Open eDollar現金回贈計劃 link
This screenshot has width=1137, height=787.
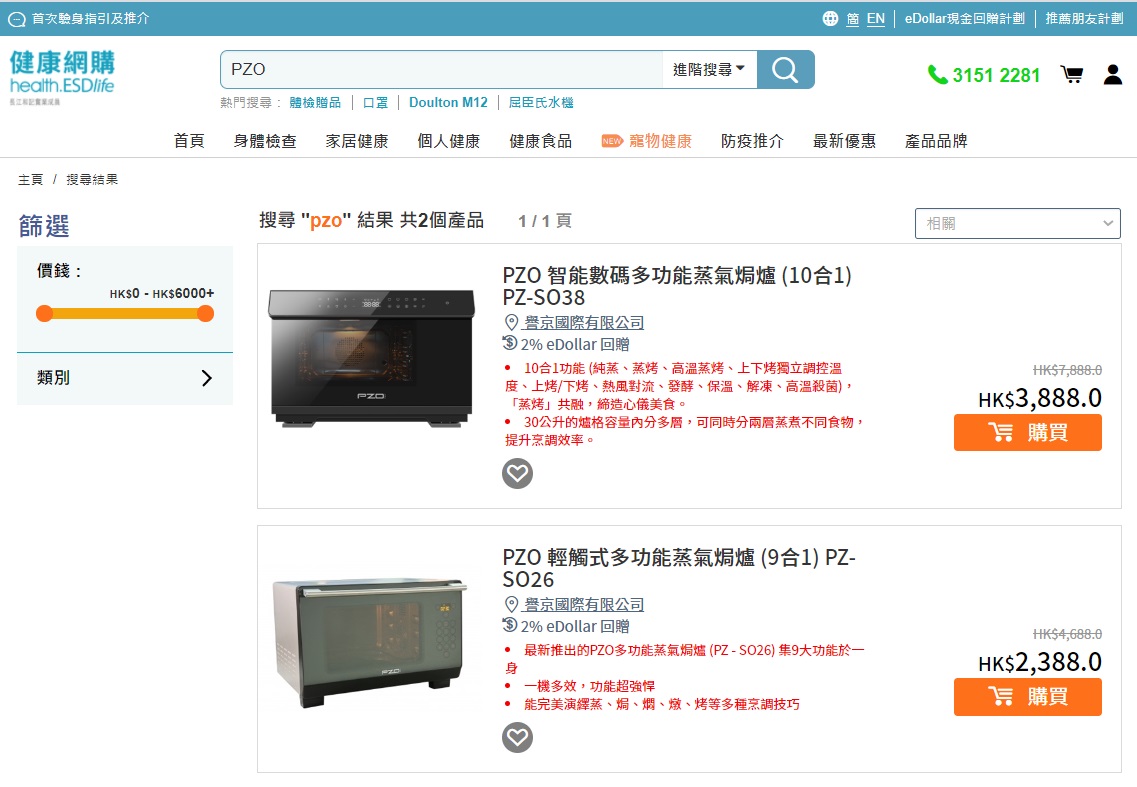pos(964,19)
